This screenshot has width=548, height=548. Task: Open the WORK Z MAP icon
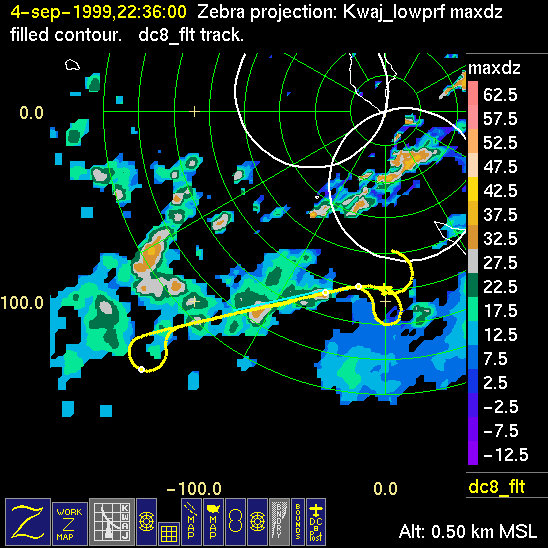tap(69, 524)
